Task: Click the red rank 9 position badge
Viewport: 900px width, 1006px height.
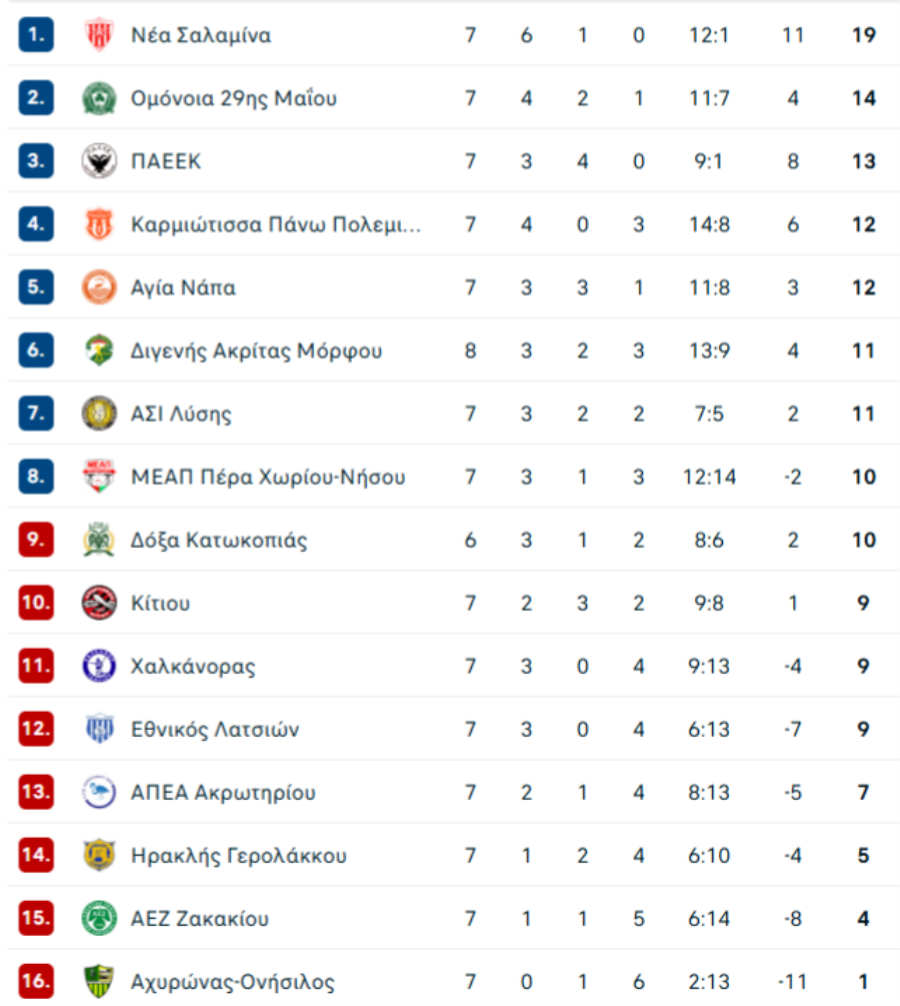Action: point(36,540)
